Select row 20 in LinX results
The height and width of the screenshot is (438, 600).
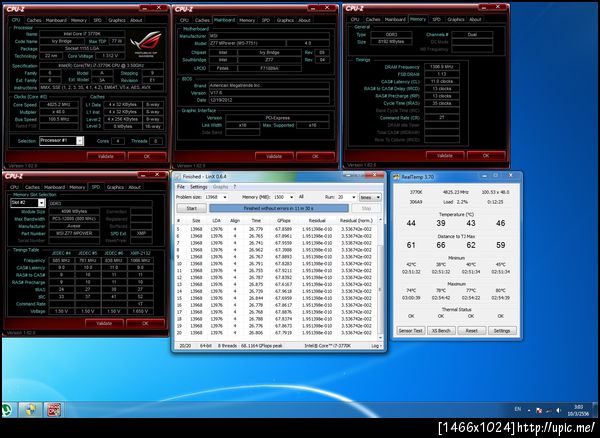(x=276, y=333)
